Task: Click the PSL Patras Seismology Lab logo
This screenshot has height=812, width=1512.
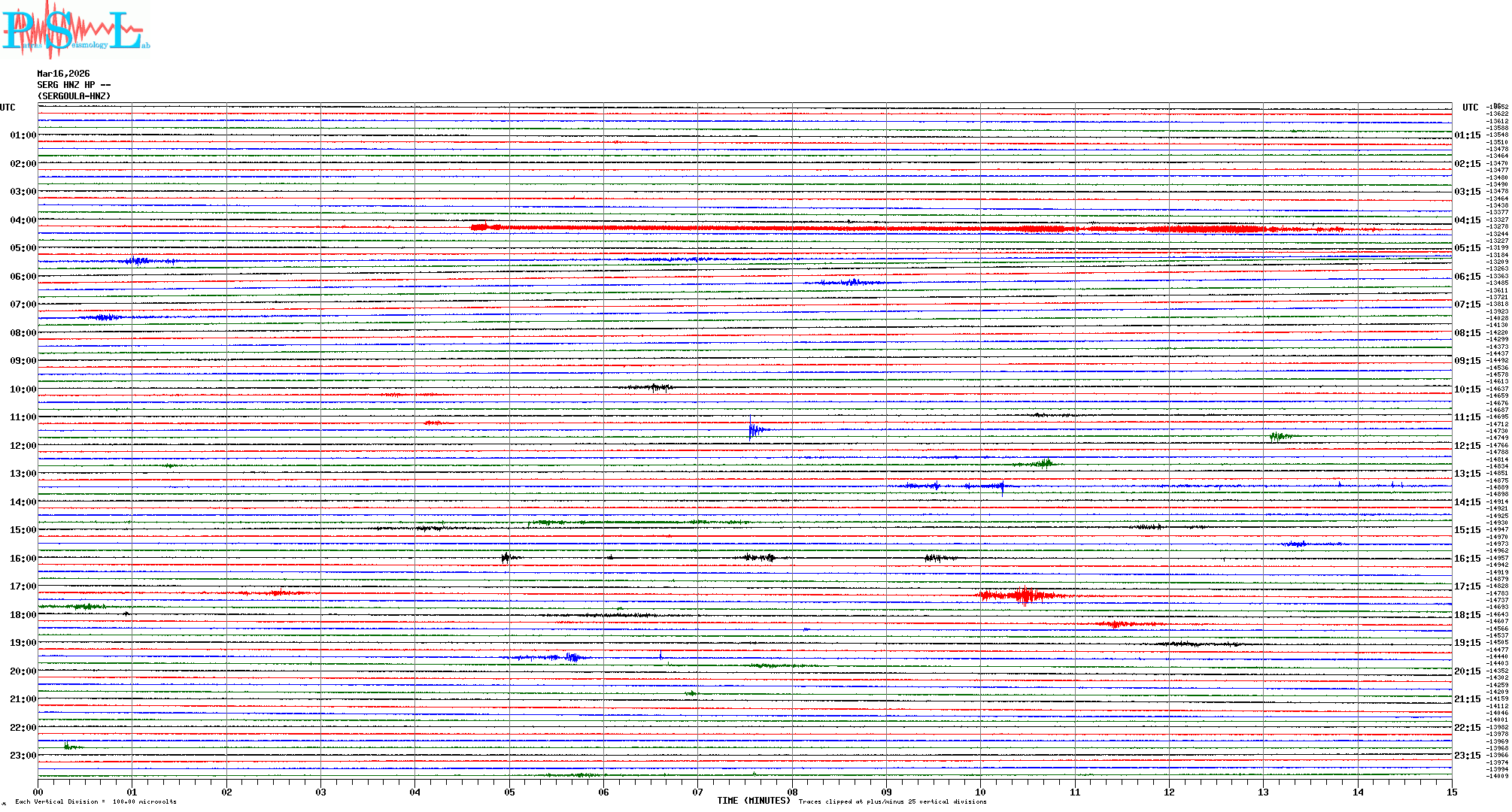Action: [x=75, y=30]
